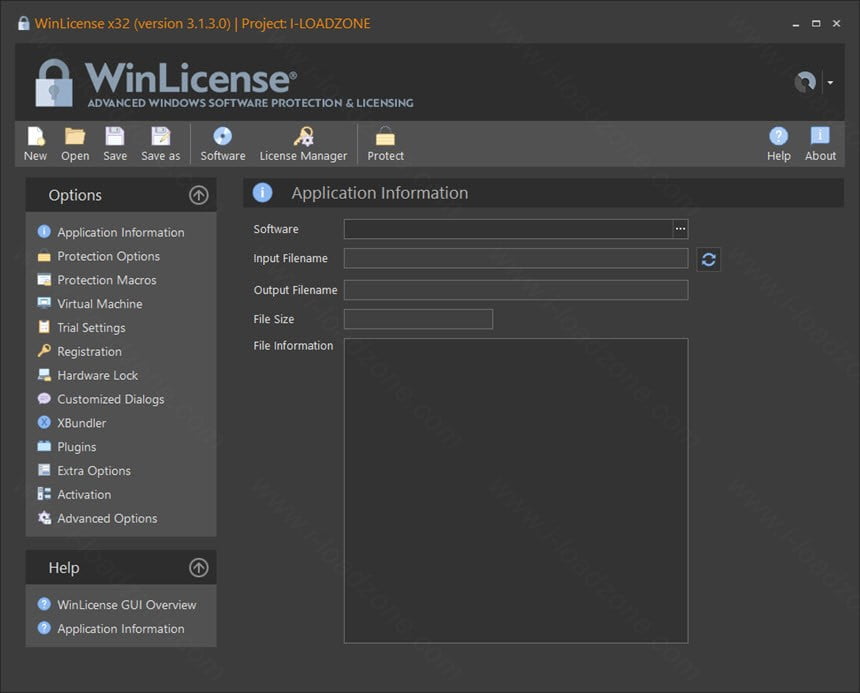Open a project with the Open icon

[x=75, y=136]
